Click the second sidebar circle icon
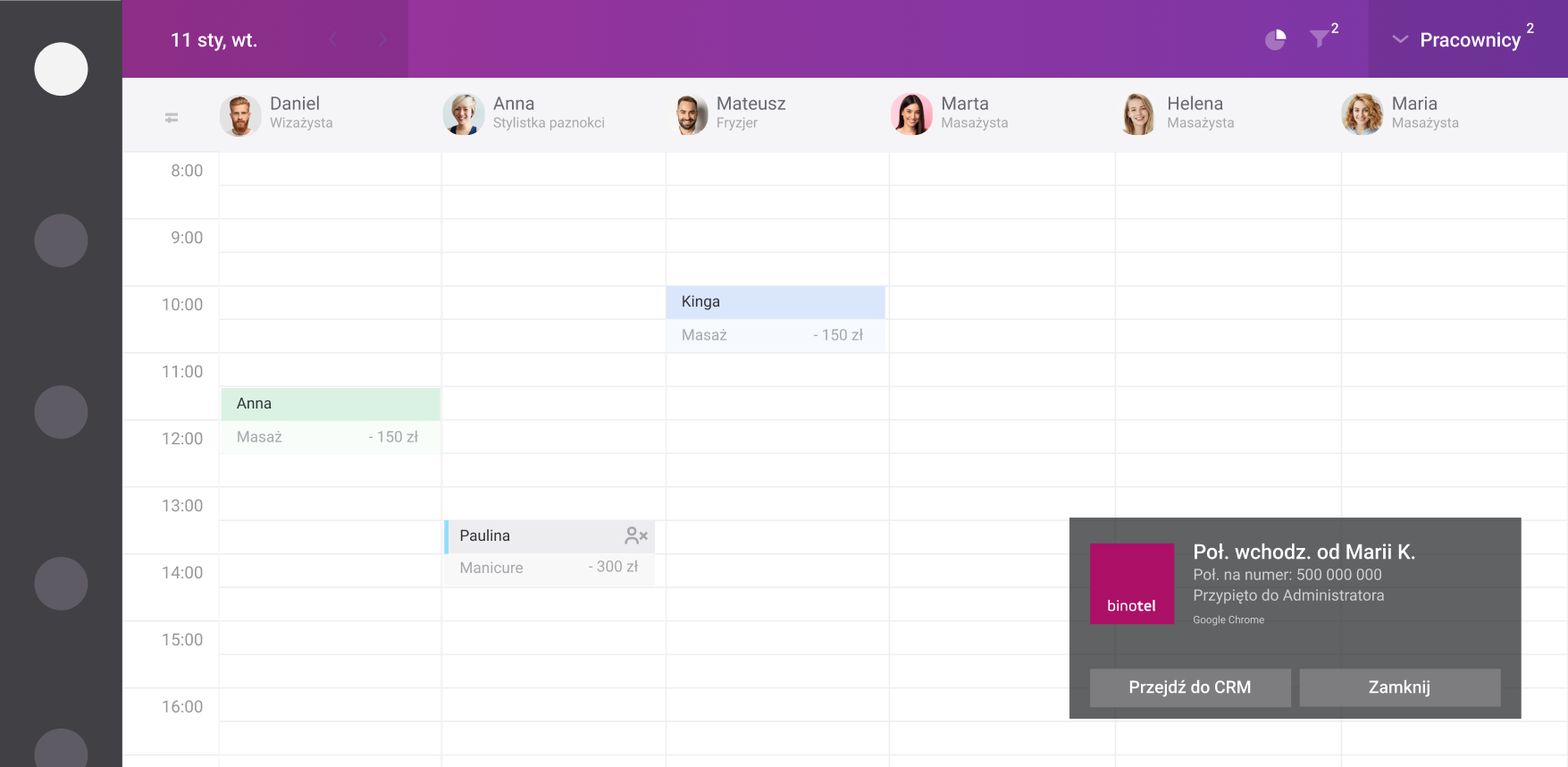Screen dimensions: 1568x767 click(x=61, y=240)
